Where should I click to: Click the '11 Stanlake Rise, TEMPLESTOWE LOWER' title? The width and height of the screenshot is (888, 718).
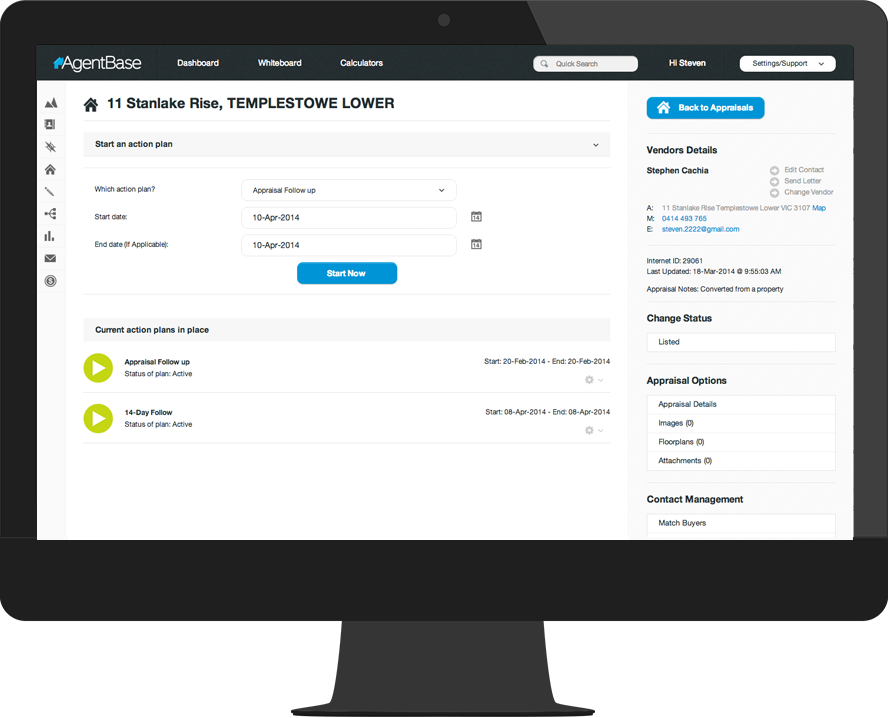click(251, 103)
